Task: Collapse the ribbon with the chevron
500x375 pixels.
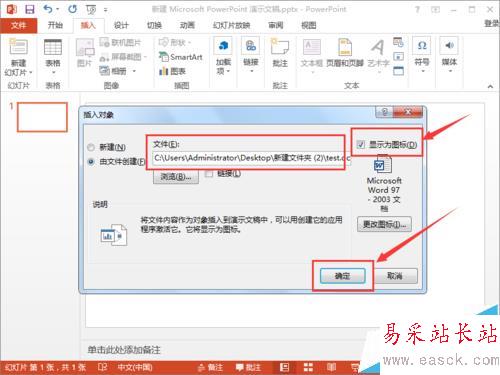Action: click(x=490, y=86)
